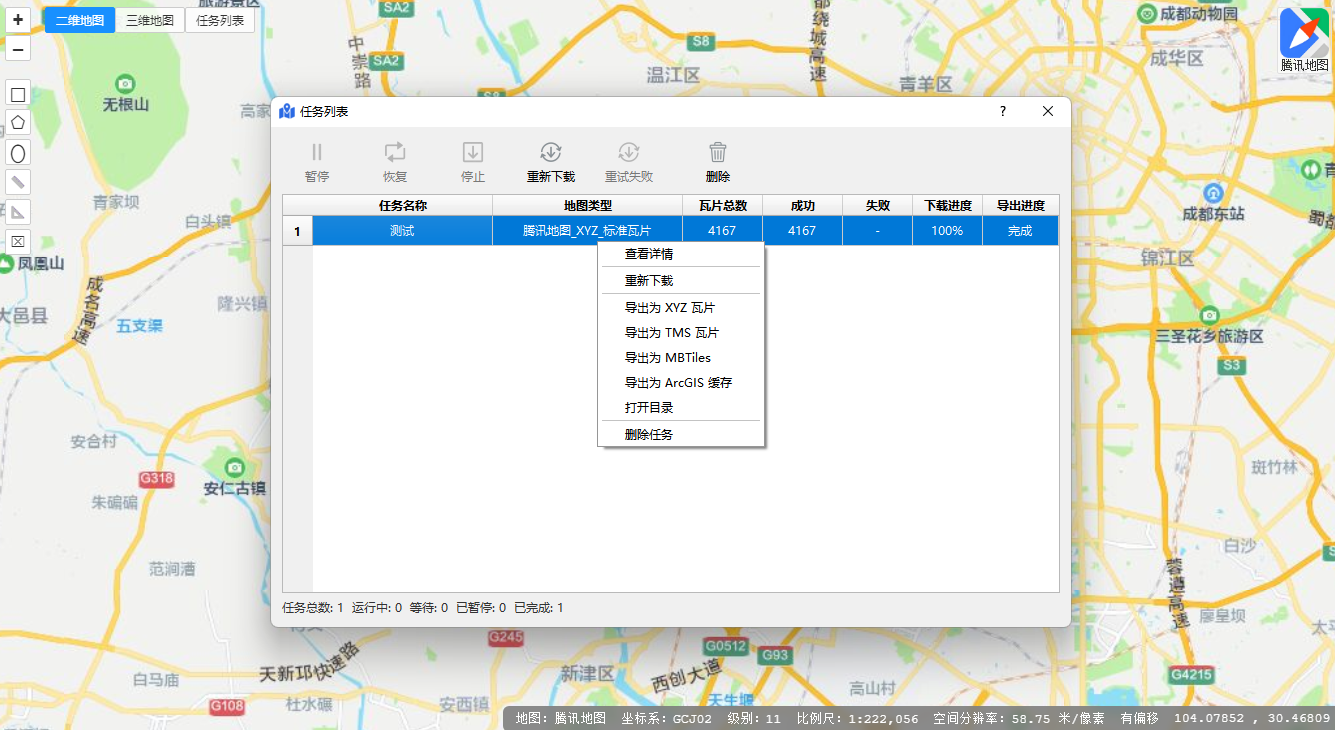This screenshot has height=730, width=1335.
Task: Open the 任务列表 tab
Action: [x=220, y=20]
